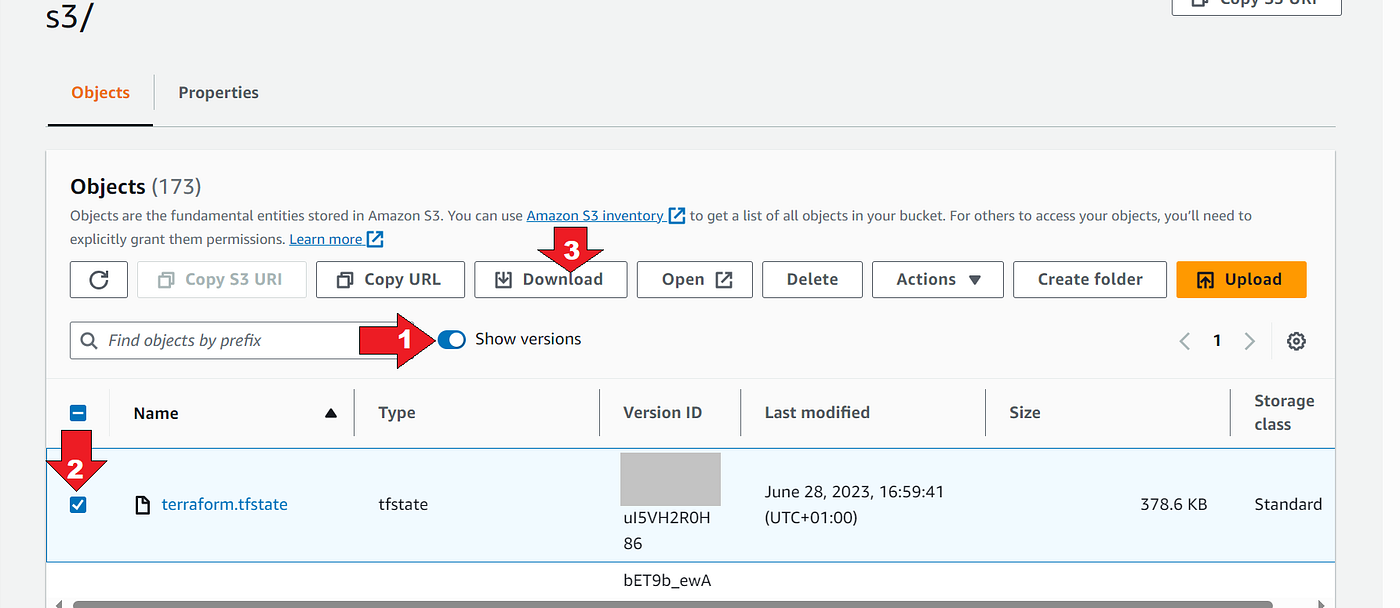The height and width of the screenshot is (608, 1400).
Task: Open the Amazon S3 inventory link
Action: [x=606, y=215]
